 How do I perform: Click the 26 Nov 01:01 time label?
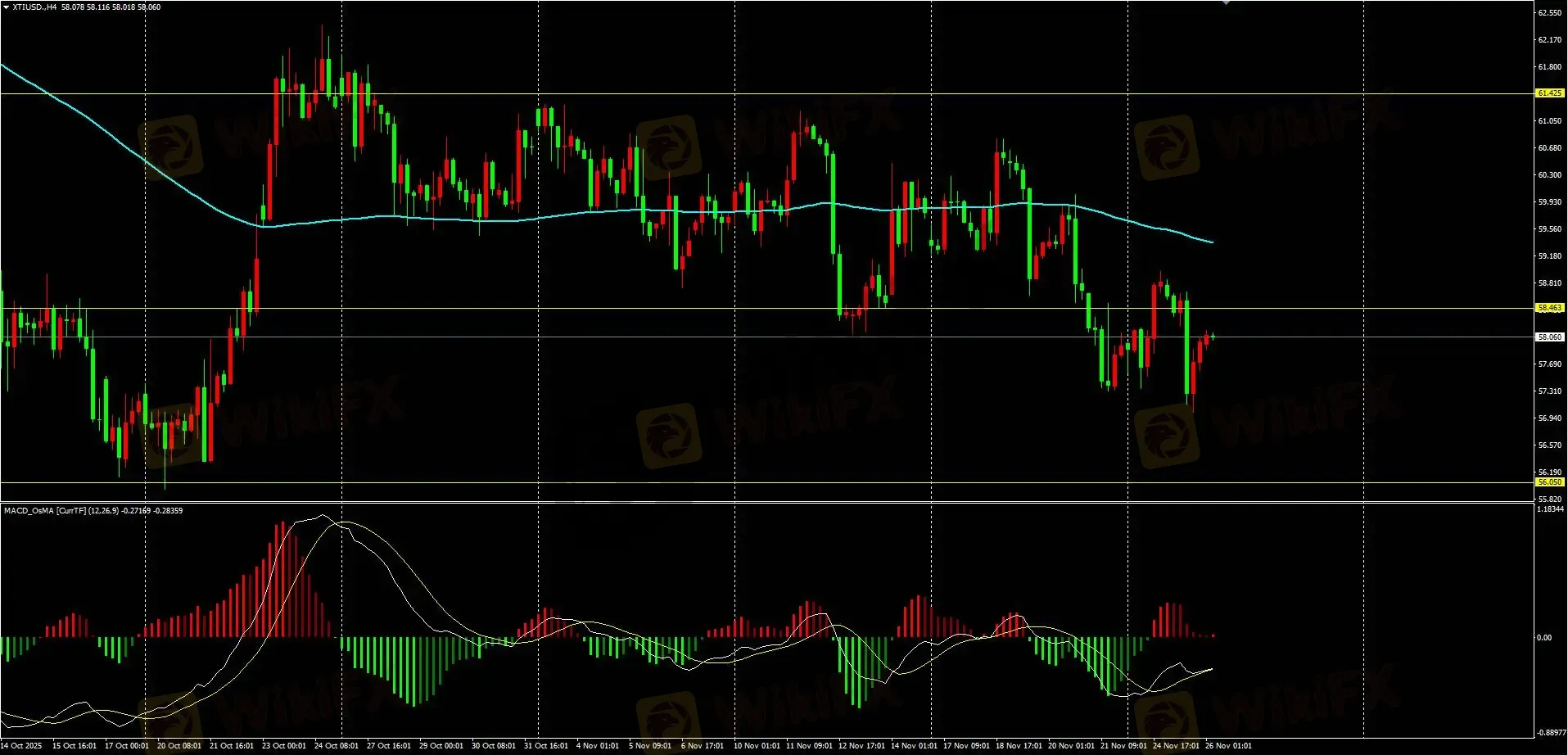click(x=1228, y=746)
